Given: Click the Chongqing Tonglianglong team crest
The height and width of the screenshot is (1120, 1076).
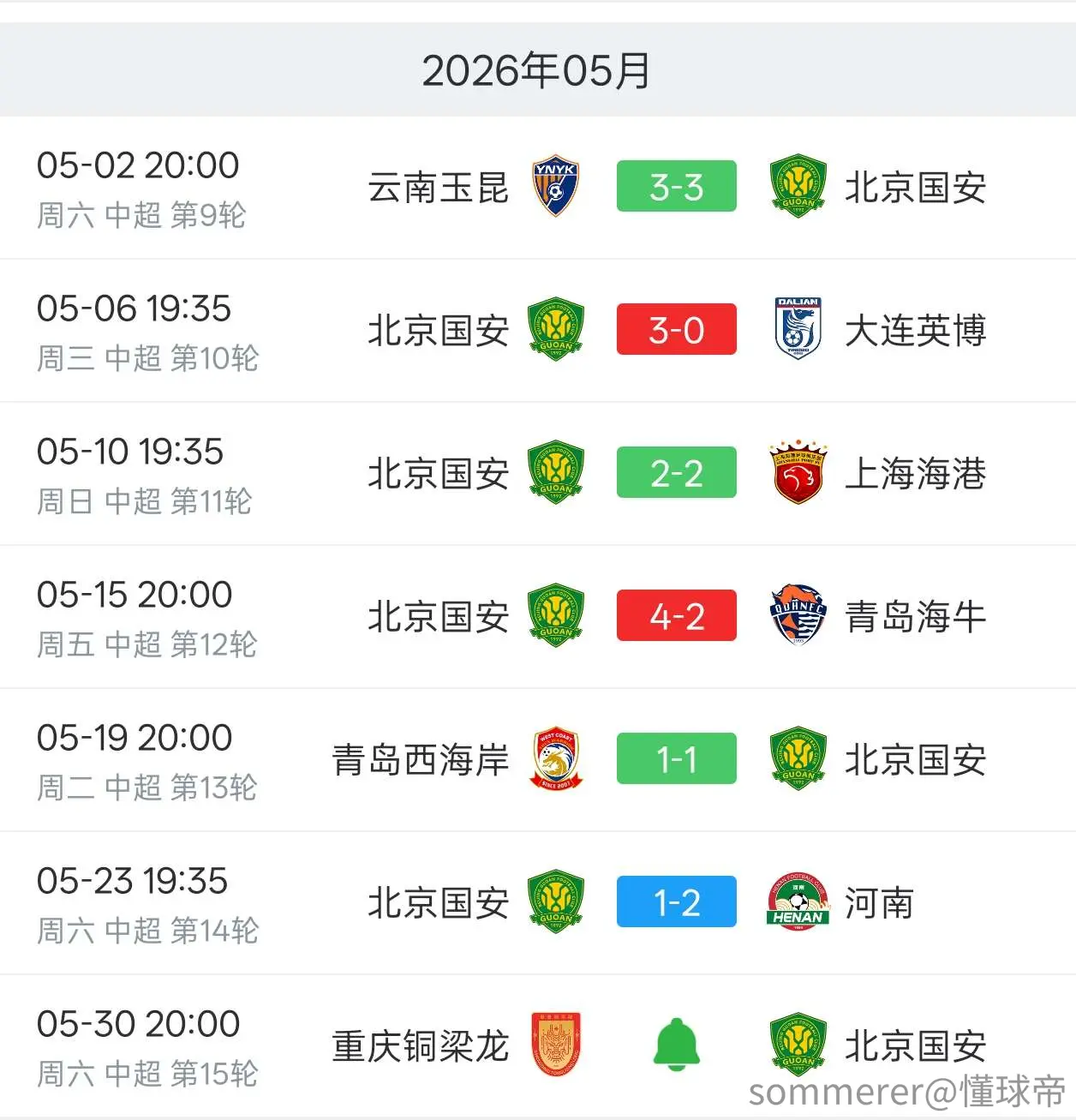Looking at the screenshot, I should coord(556,1045).
